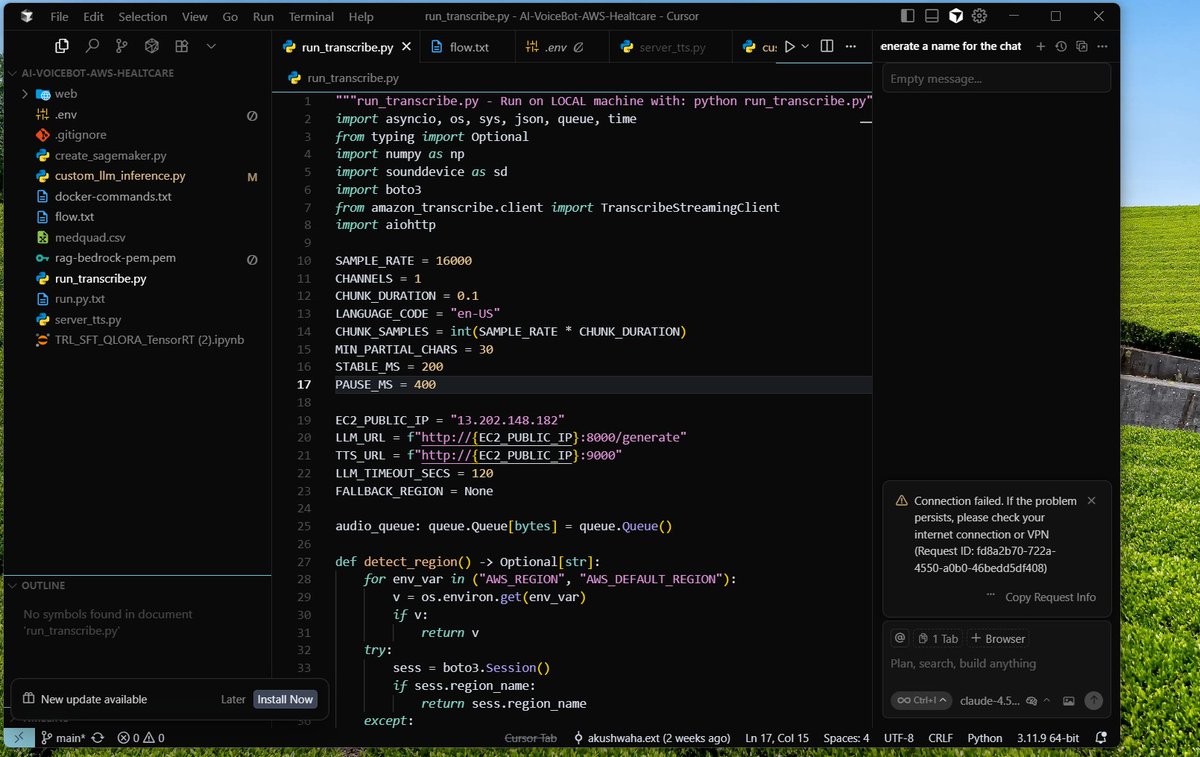This screenshot has width=1200, height=757.
Task: Open Cursor settings gear icon
Action: click(x=980, y=16)
